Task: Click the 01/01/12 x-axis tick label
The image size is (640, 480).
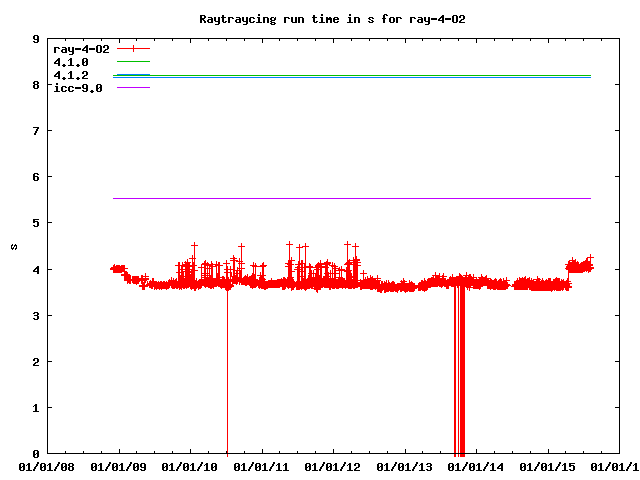Action: (334, 467)
